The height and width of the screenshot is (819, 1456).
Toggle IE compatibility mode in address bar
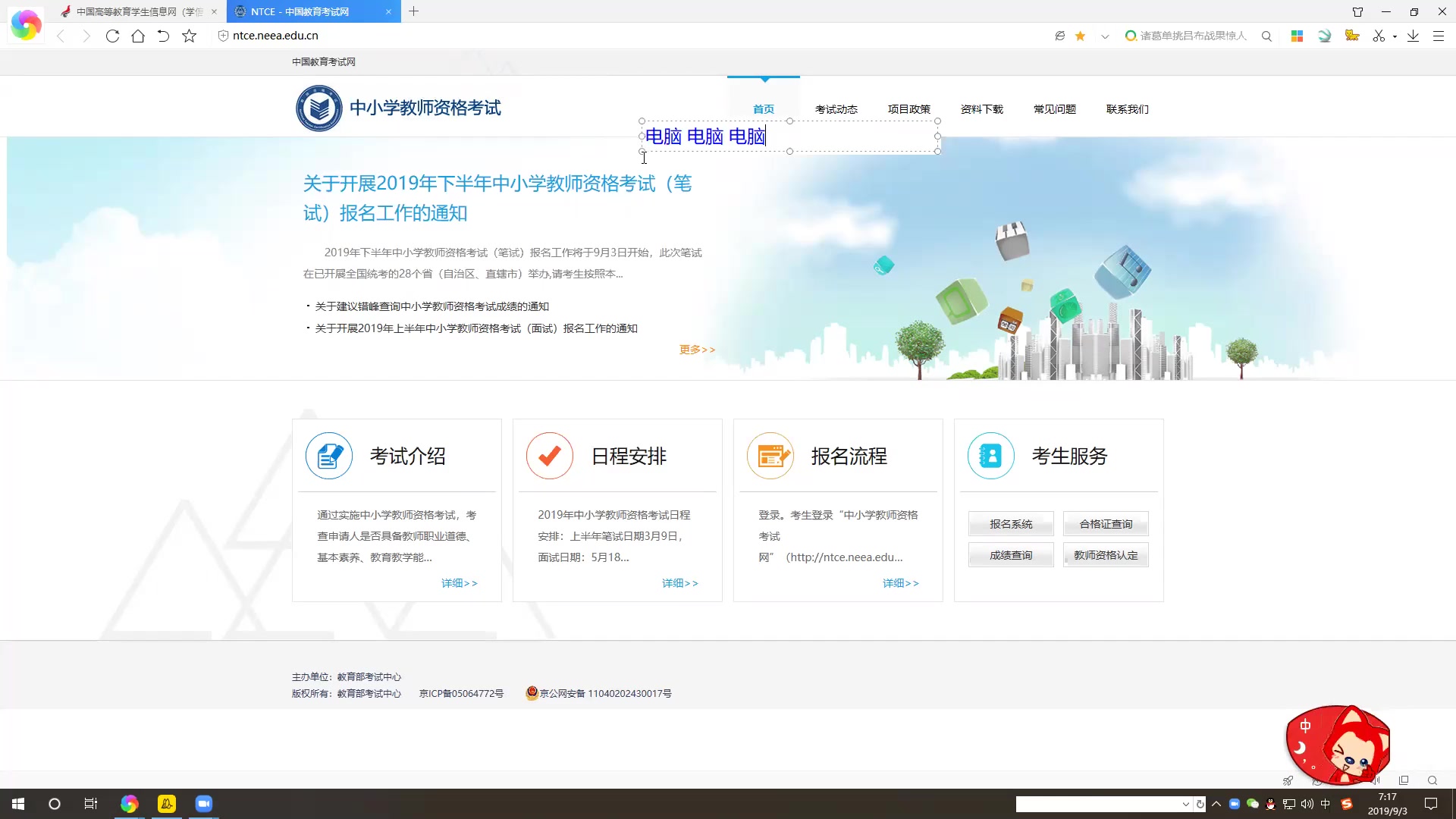[x=1060, y=36]
